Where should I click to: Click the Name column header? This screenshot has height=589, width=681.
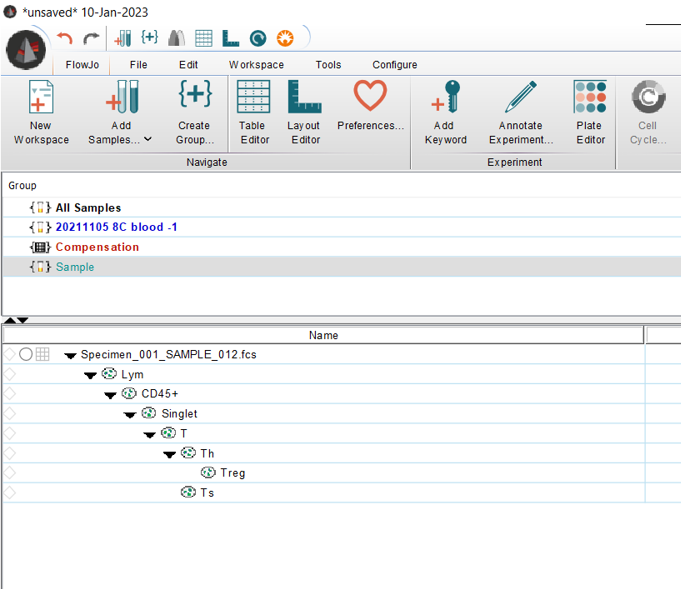(x=323, y=335)
